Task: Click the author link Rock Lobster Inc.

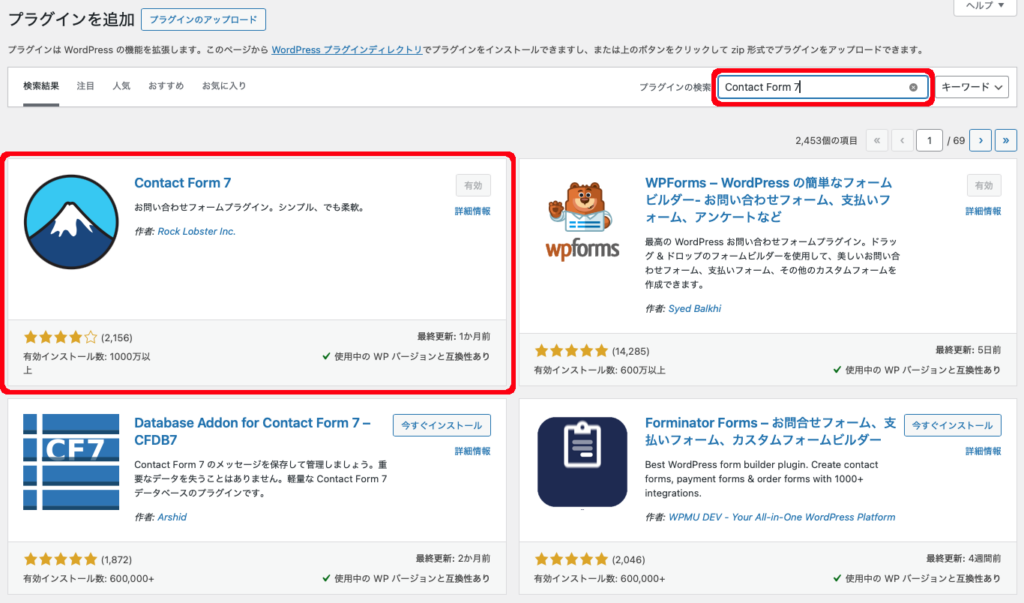Action: pos(196,231)
